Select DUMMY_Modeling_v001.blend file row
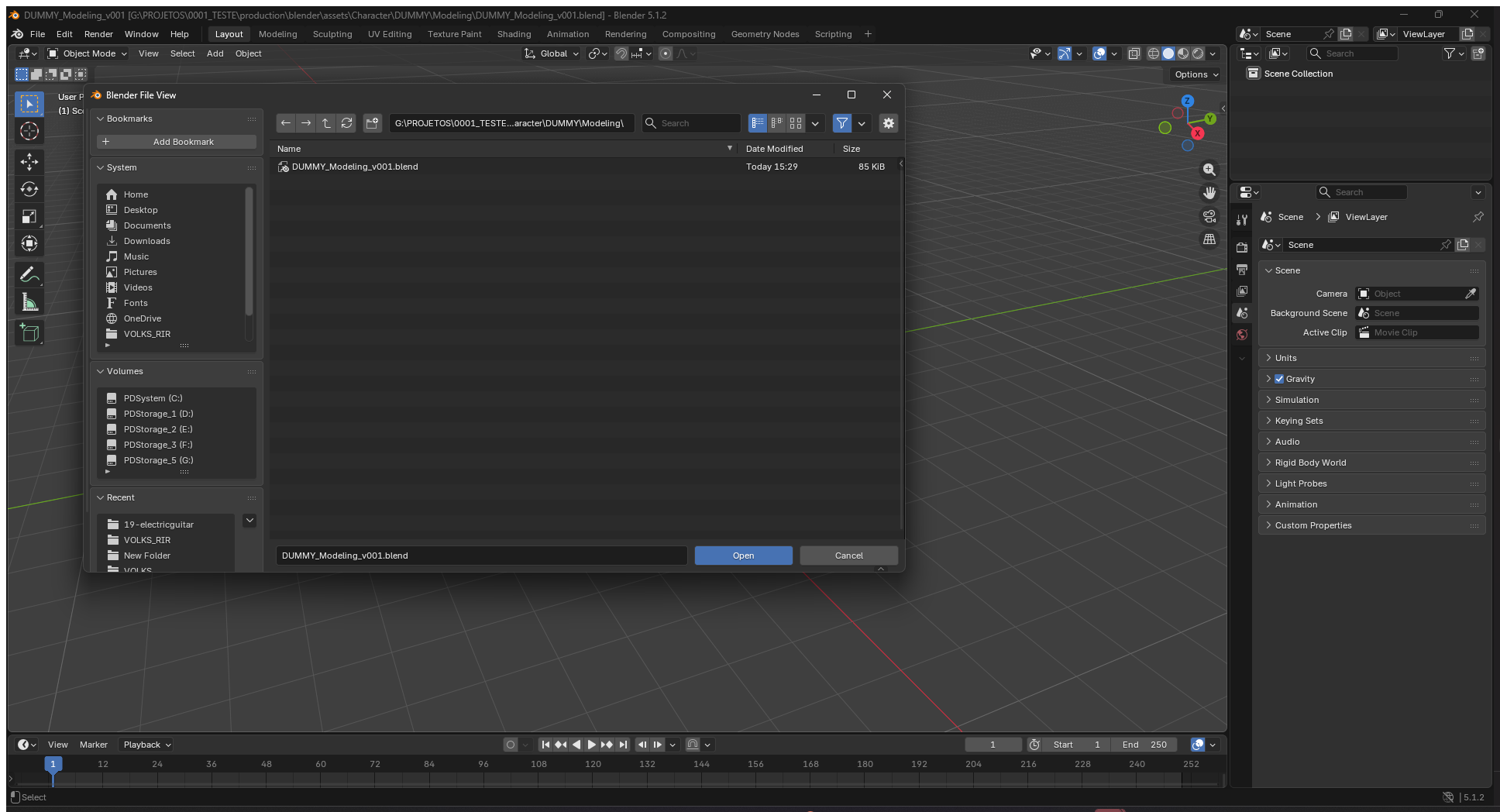The image size is (1500, 812). coord(586,167)
